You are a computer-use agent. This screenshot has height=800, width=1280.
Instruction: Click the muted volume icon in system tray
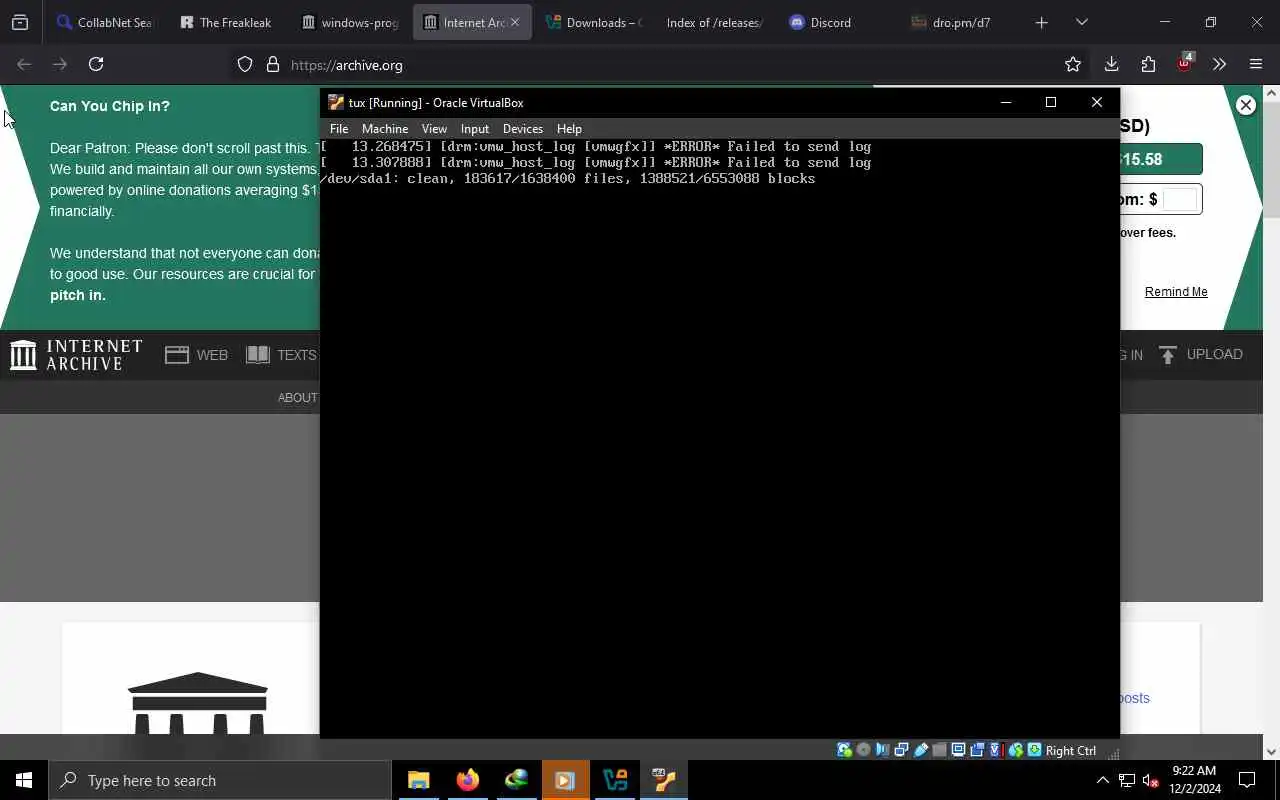pos(1150,780)
